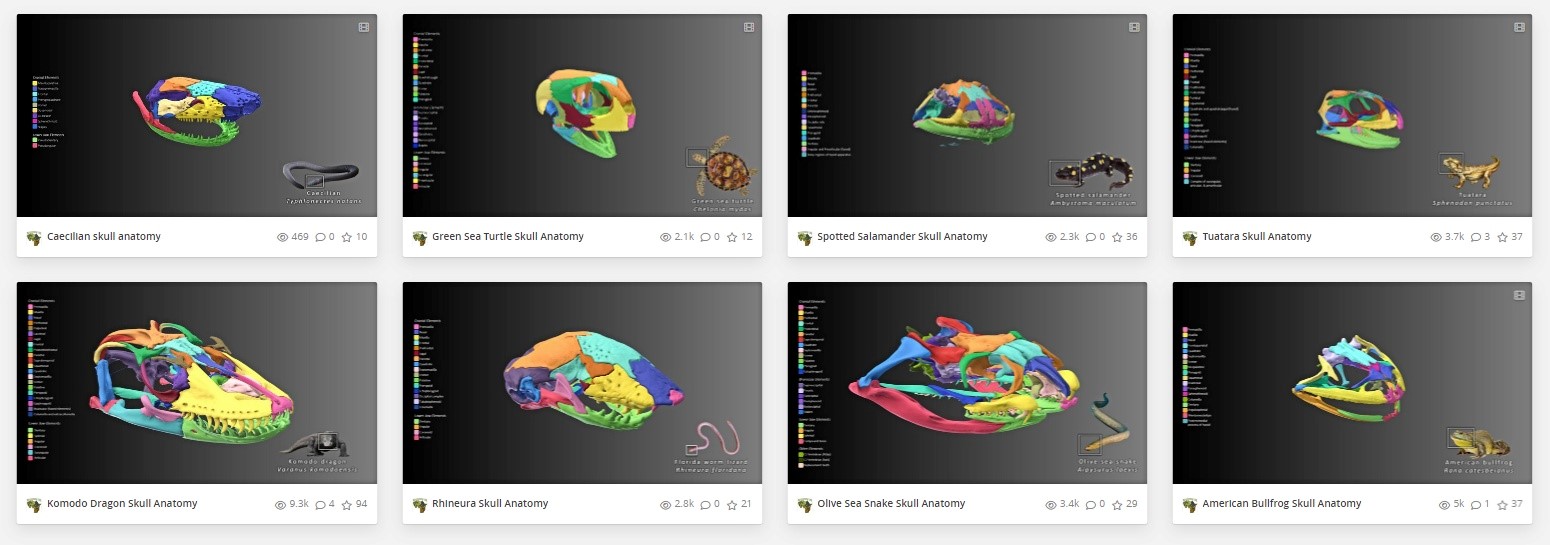Open the Green Sea Turtle Skull Anatomy link
1550x545 pixels.
click(x=508, y=237)
